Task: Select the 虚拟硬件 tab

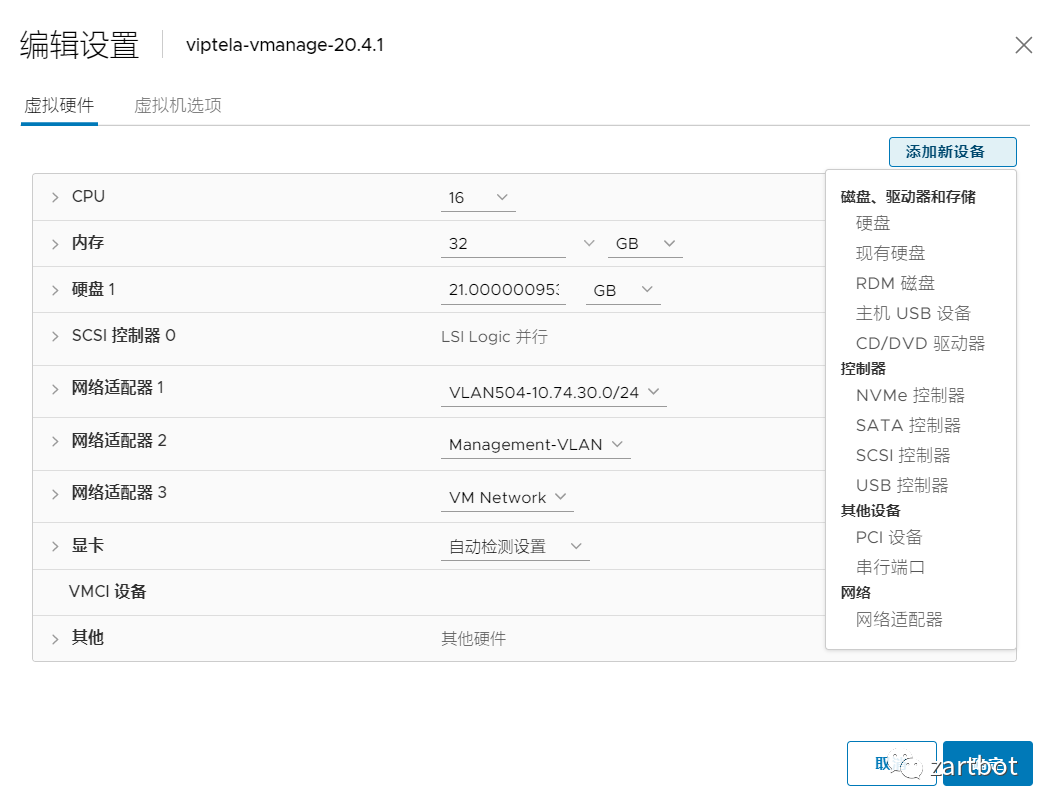Action: (59, 105)
